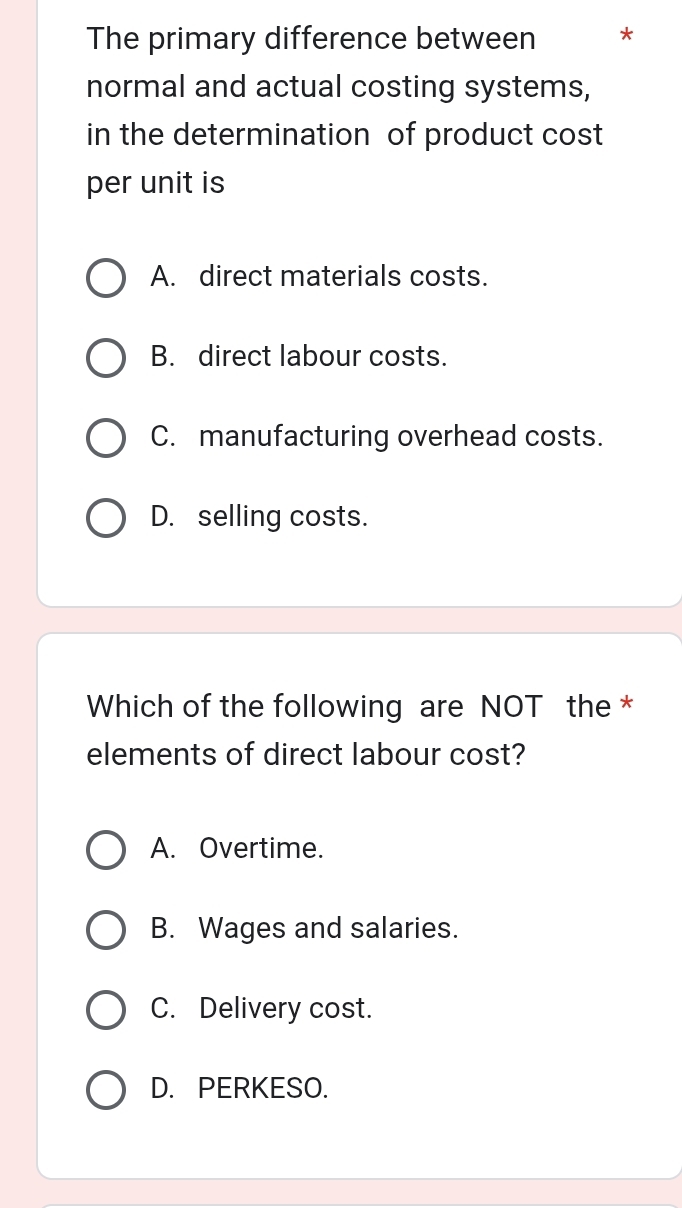
Task: Choose radio button B. direct labour costs
Action: 106,358
